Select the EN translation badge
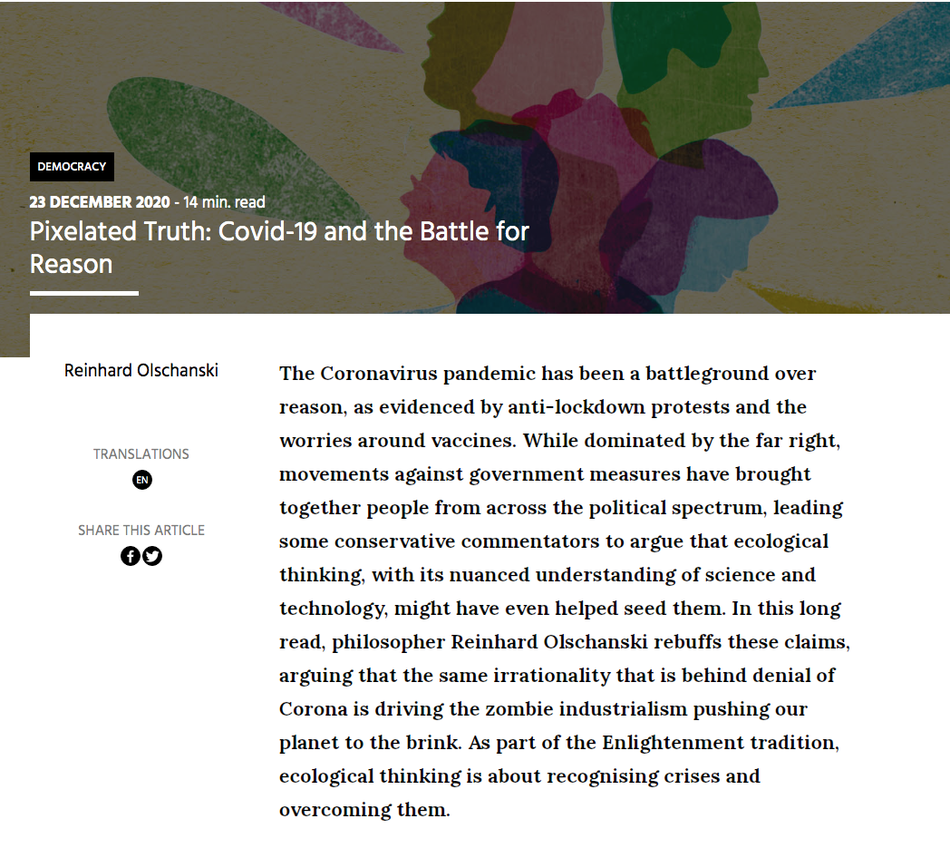This screenshot has width=950, height=848. (142, 480)
